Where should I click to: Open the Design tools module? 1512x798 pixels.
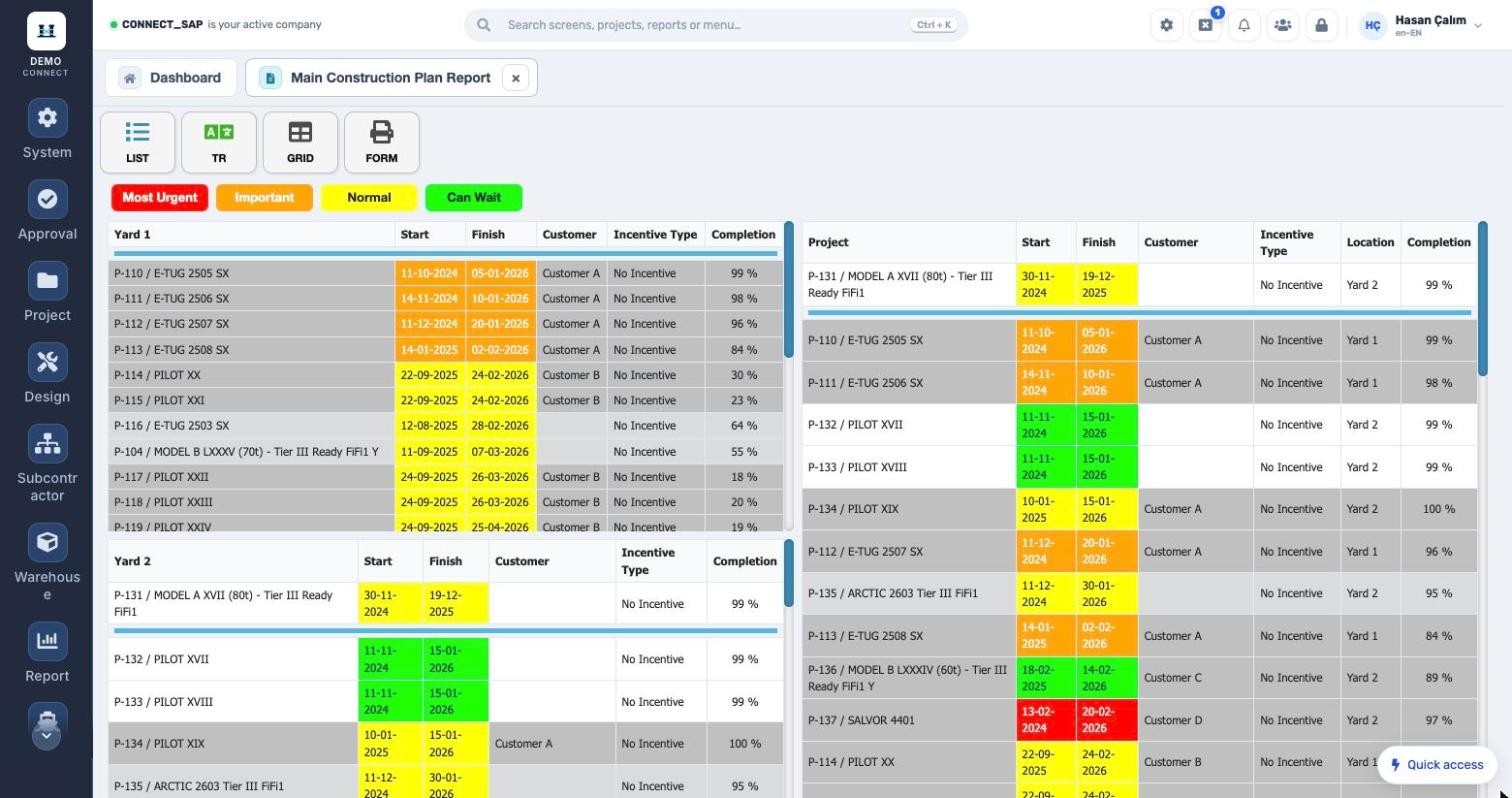[x=47, y=362]
